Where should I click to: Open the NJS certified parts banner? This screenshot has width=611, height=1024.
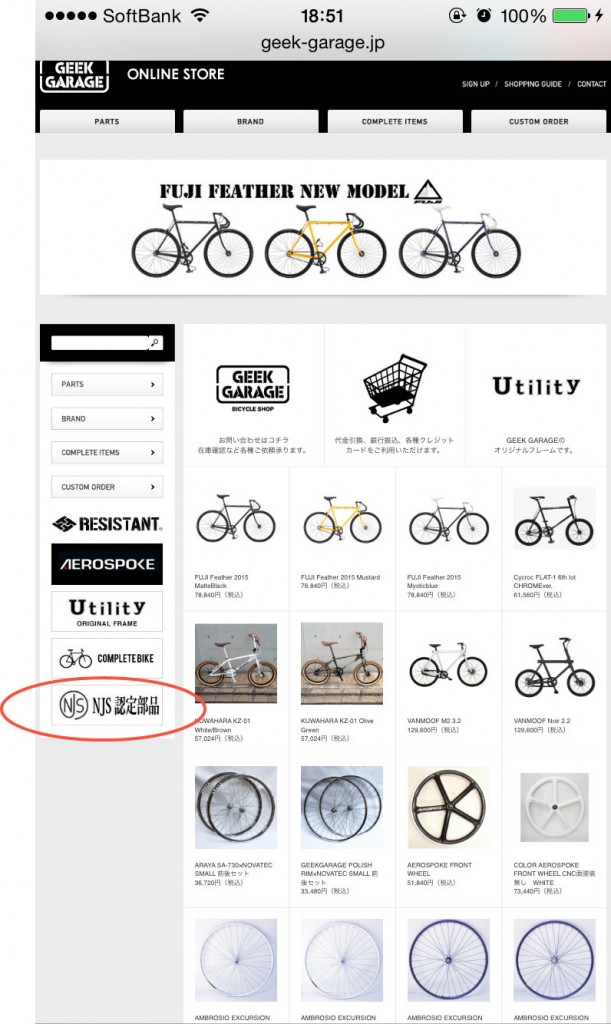click(x=107, y=705)
